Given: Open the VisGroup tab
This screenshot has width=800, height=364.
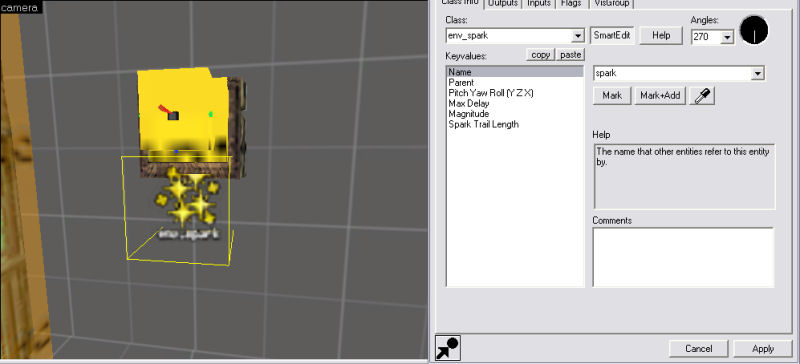Looking at the screenshot, I should [x=612, y=3].
